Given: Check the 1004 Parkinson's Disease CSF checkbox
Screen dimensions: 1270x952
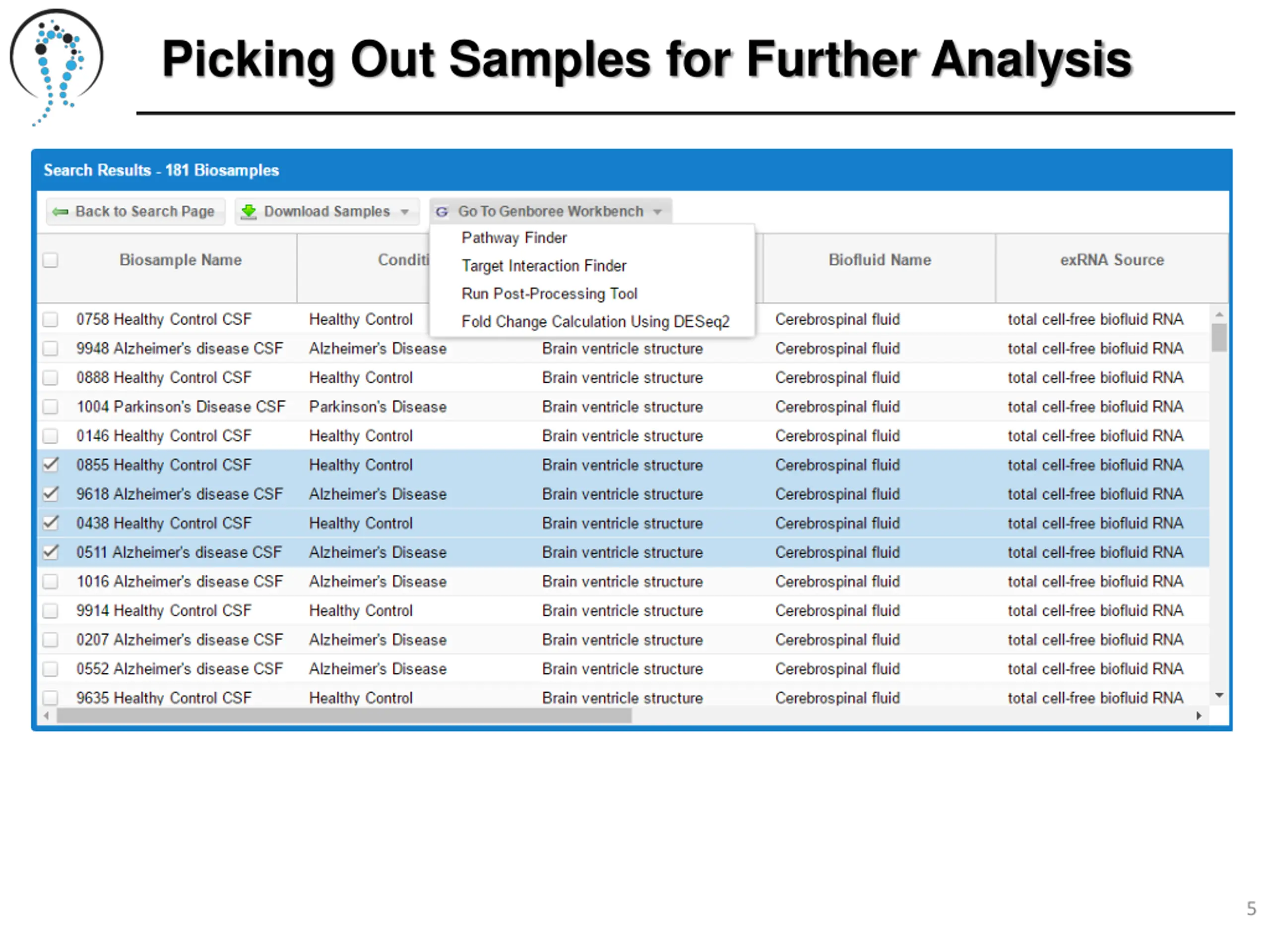Looking at the screenshot, I should 51,406.
